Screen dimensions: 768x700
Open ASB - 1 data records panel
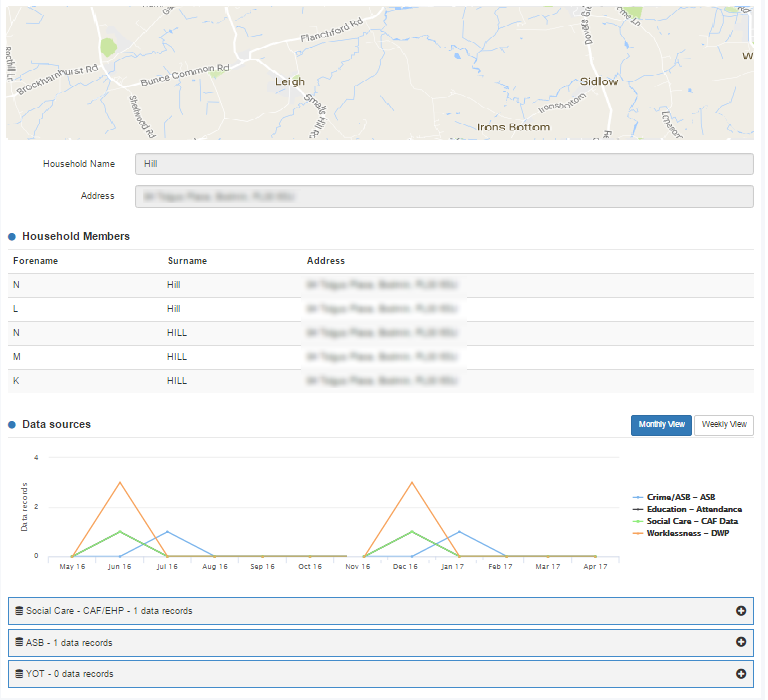(x=381, y=643)
